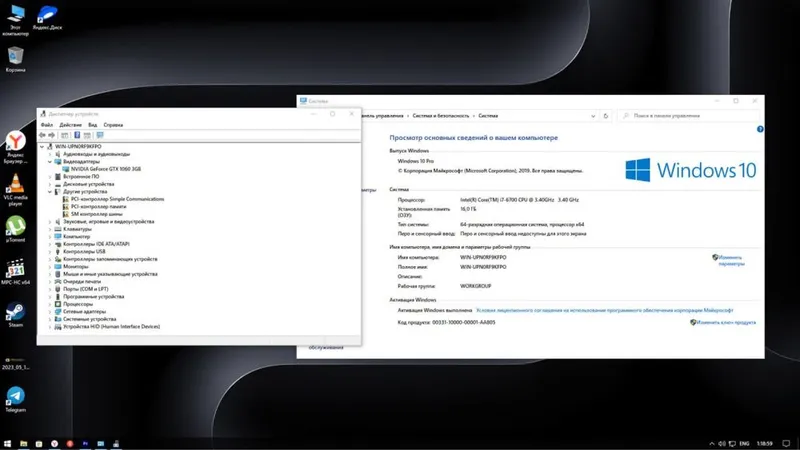Image resolution: width=800 pixels, height=450 pixels.
Task: Collapse the Видеоадаптеры tree node
Action: coord(50,161)
